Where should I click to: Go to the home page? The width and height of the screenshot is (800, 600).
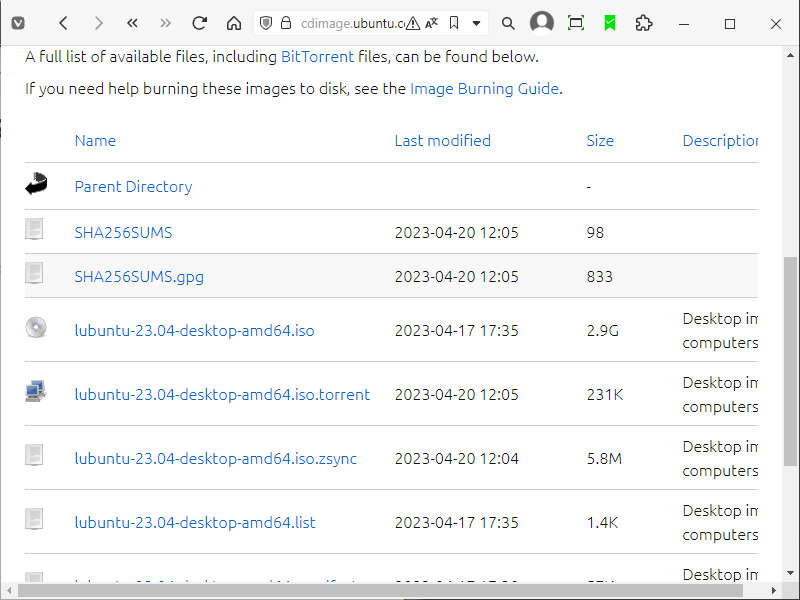tap(234, 23)
